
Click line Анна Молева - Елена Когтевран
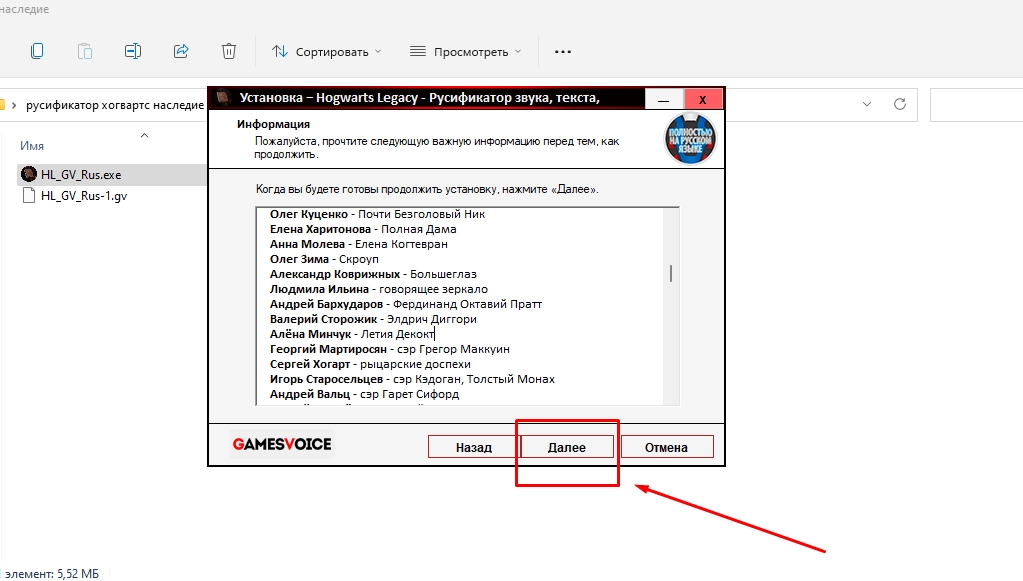358,244
